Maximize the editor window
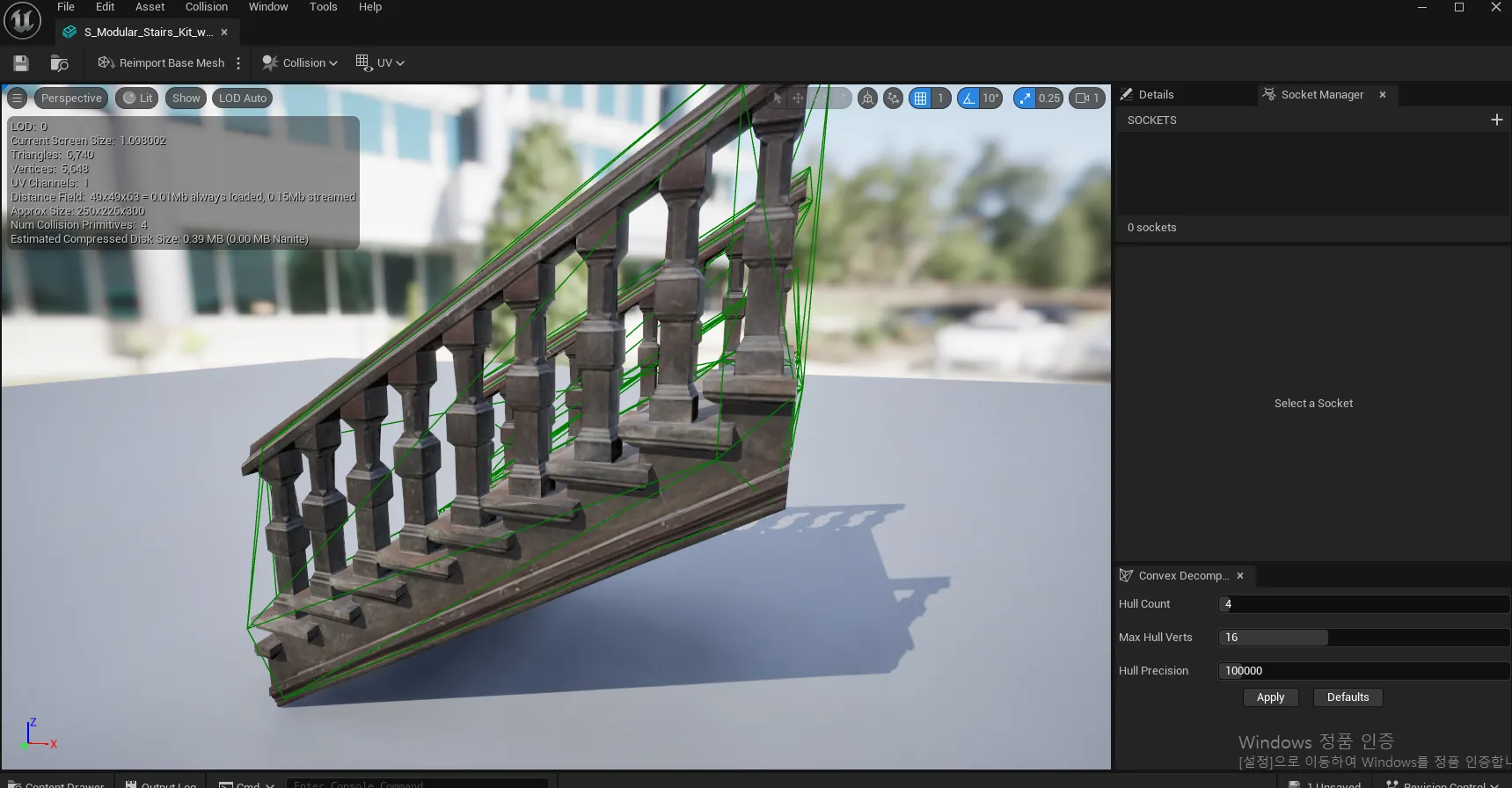 pyautogui.click(x=1459, y=7)
